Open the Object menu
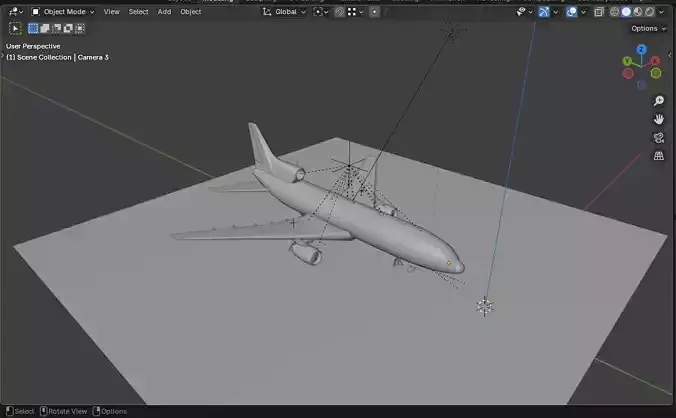Screen dimensions: 676x418 191,12
